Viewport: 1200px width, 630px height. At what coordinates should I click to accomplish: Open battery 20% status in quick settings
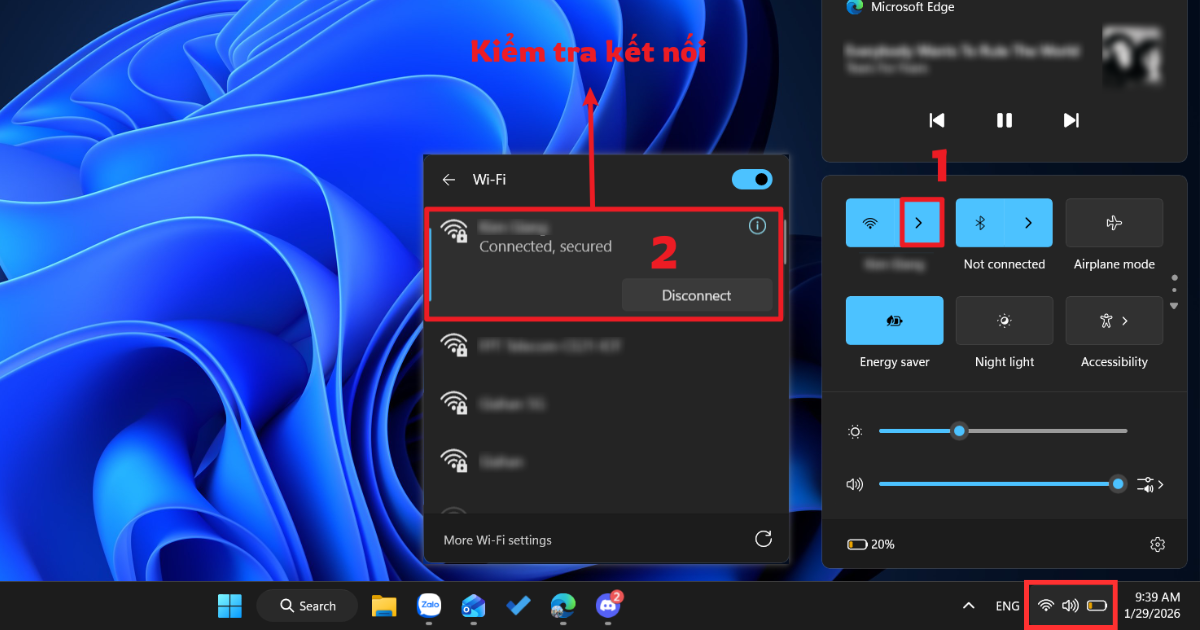pyautogui.click(x=870, y=545)
